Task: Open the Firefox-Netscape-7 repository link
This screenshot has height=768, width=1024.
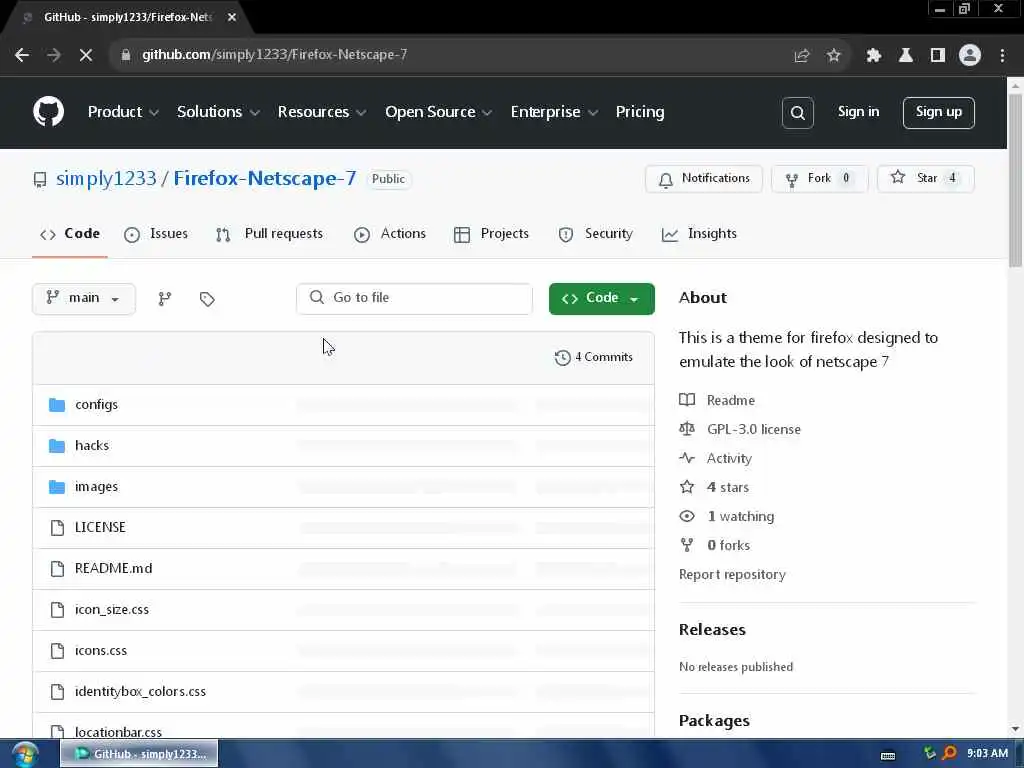Action: (x=264, y=179)
